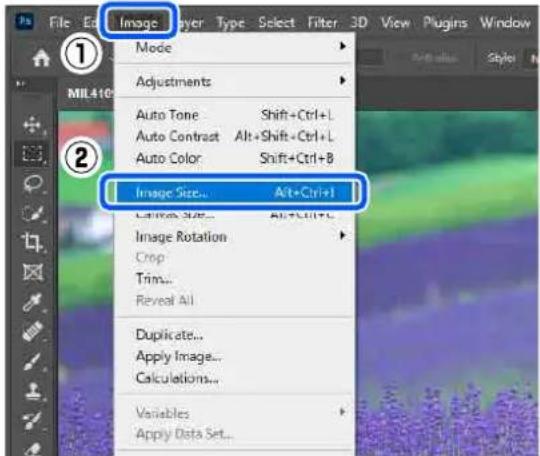Image resolution: width=540 pixels, height=456 pixels.
Task: Open the View menu
Action: coord(395,23)
